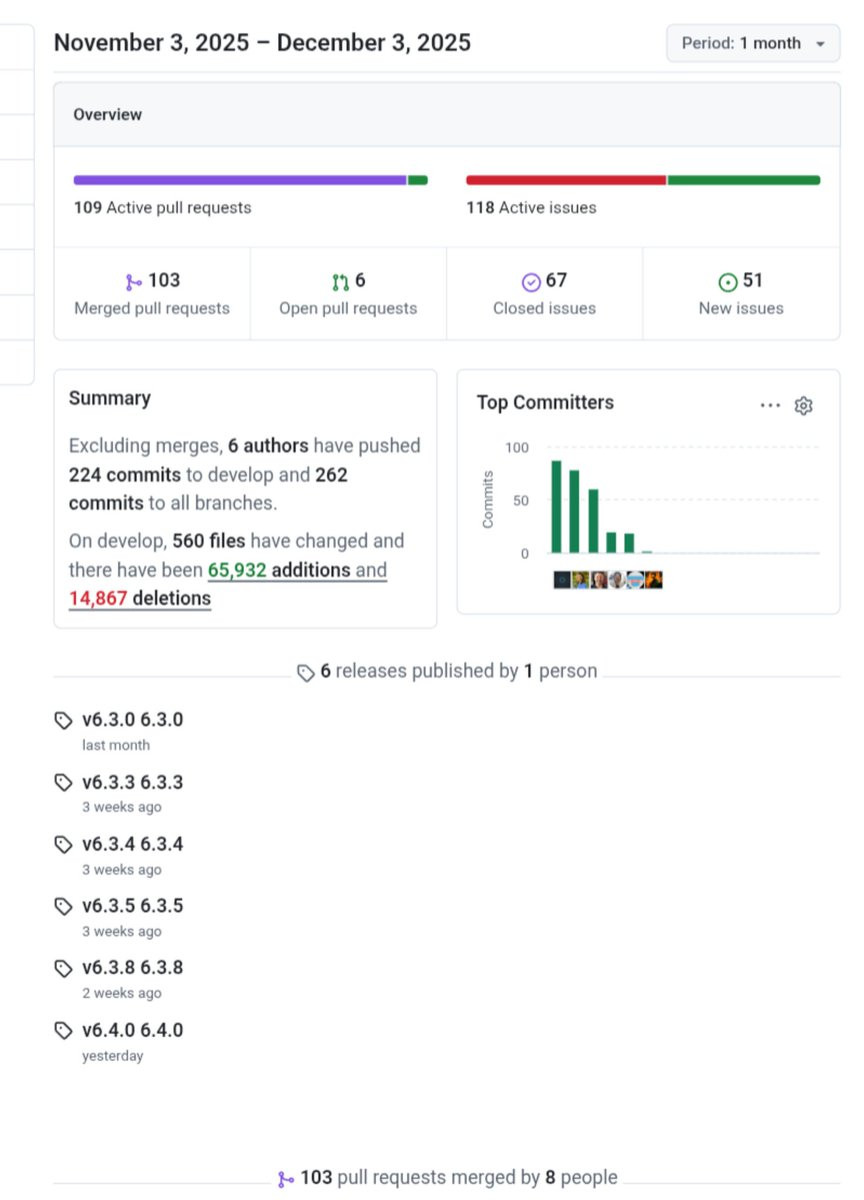Click the 65,932 additions link

pyautogui.click(x=279, y=570)
